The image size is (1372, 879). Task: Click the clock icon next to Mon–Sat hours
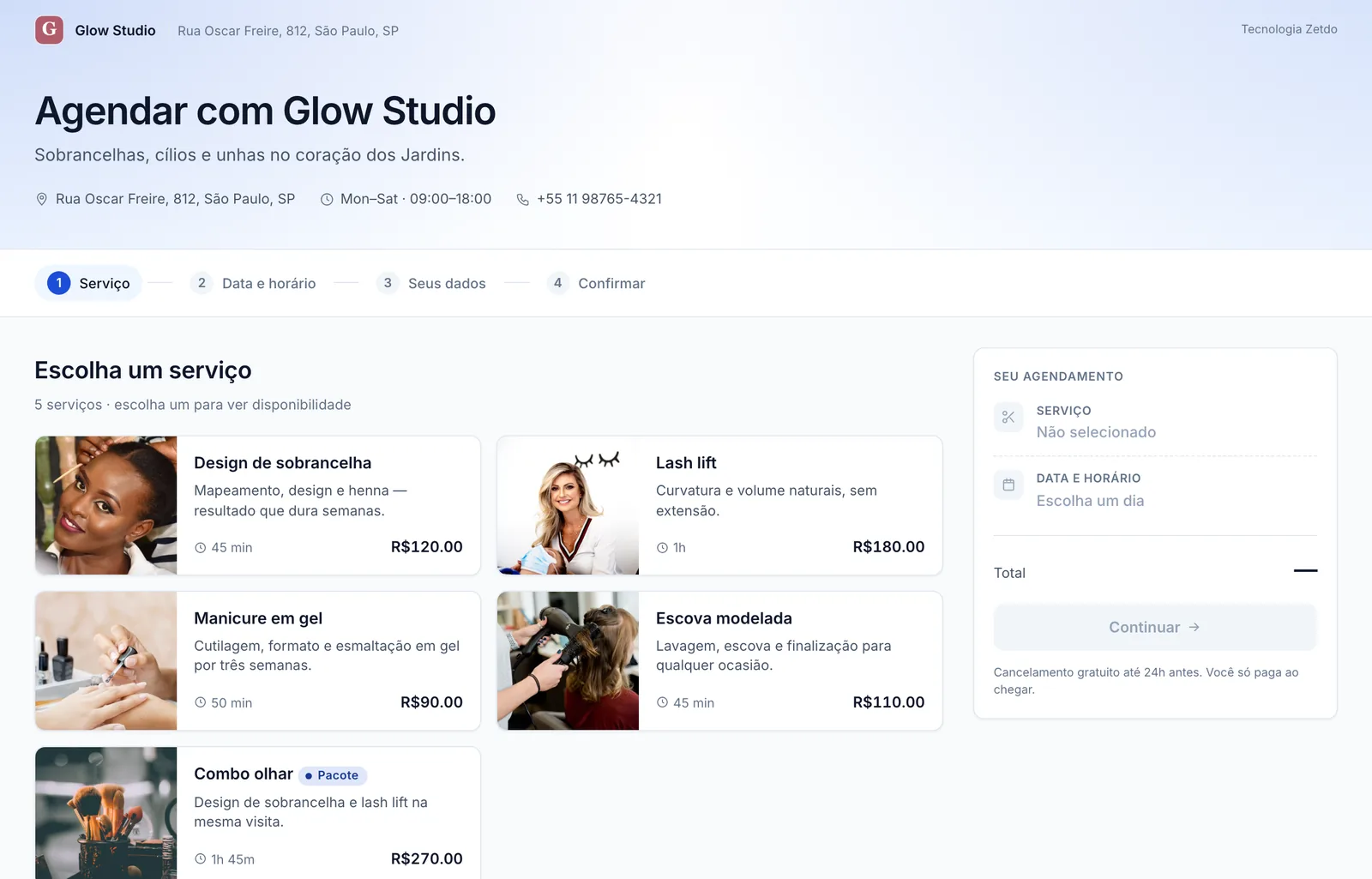327,199
